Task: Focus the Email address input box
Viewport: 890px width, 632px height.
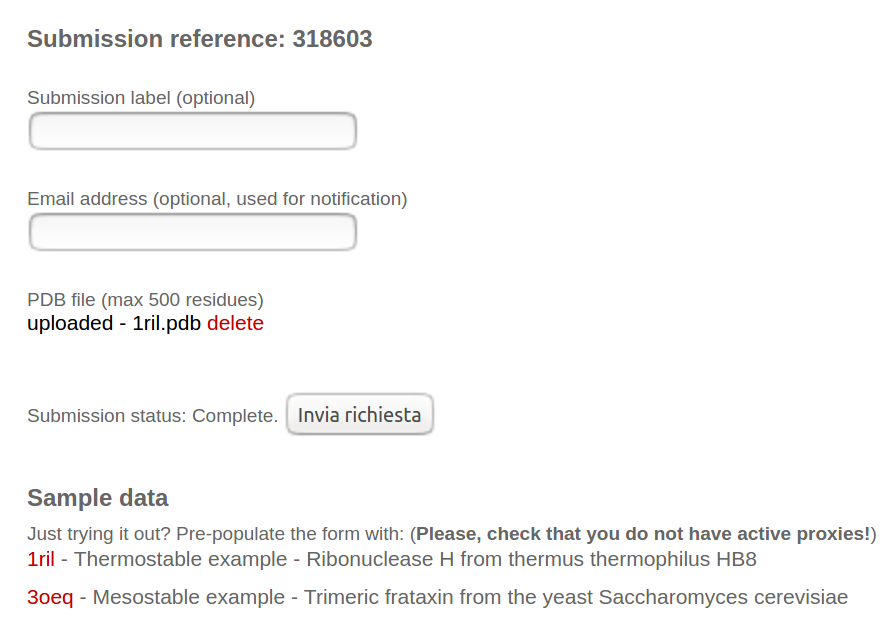Action: tap(193, 233)
